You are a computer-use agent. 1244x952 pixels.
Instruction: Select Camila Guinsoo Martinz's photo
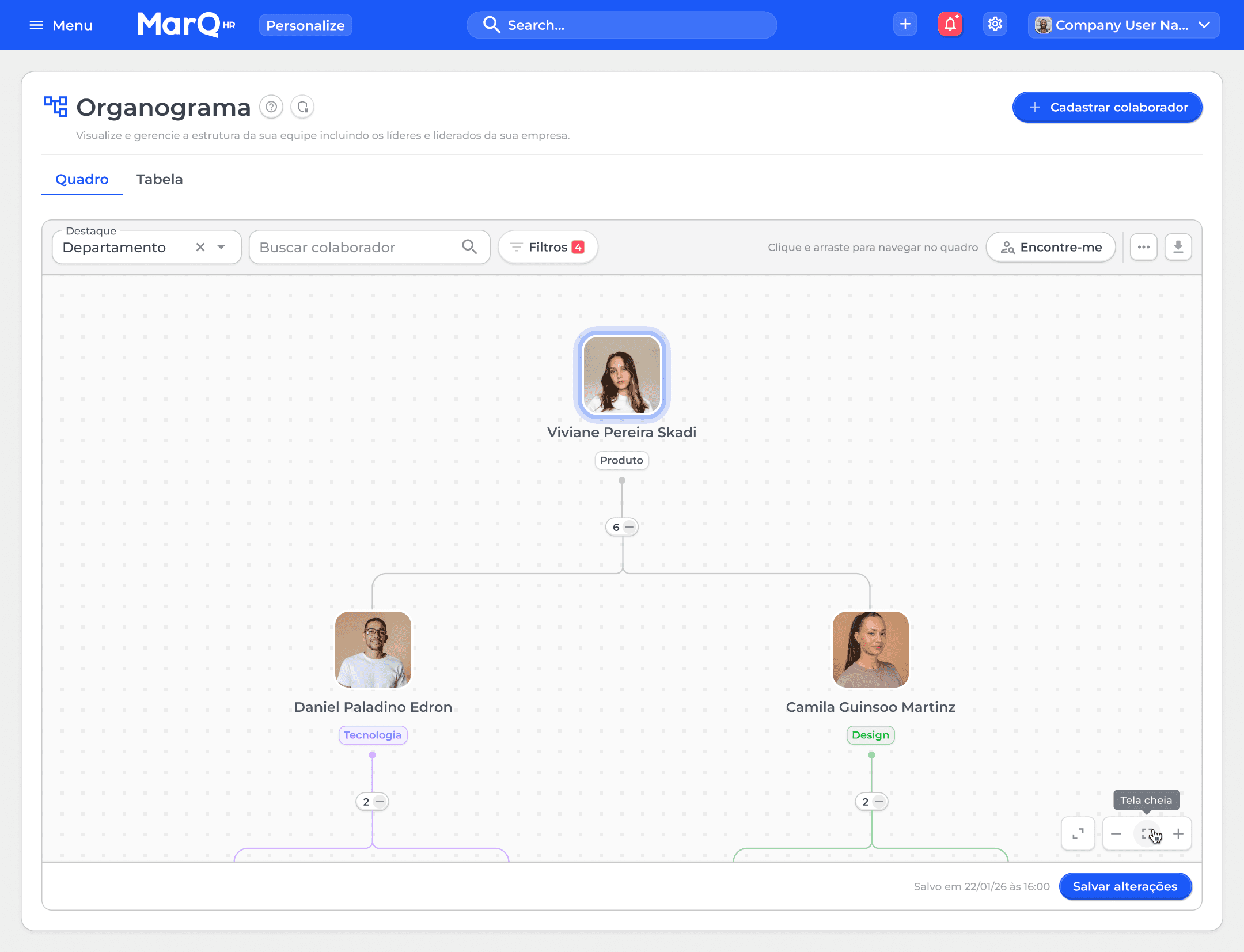tap(871, 650)
